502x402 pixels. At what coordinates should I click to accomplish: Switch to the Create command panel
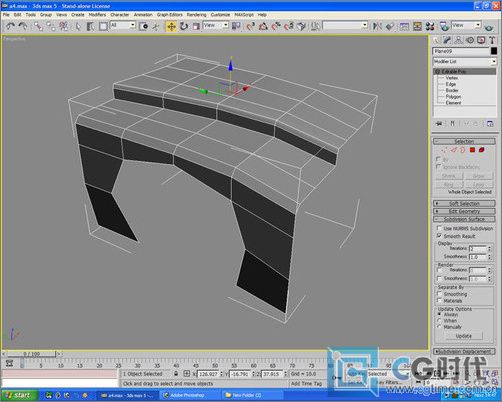436,40
